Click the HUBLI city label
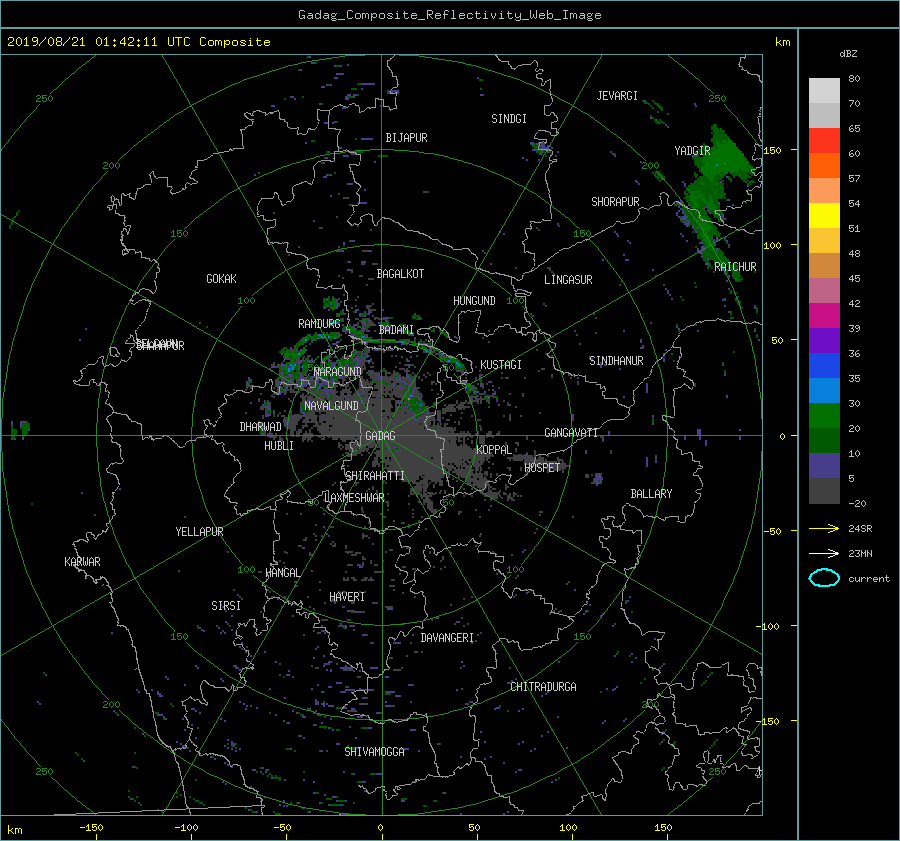 click(279, 446)
